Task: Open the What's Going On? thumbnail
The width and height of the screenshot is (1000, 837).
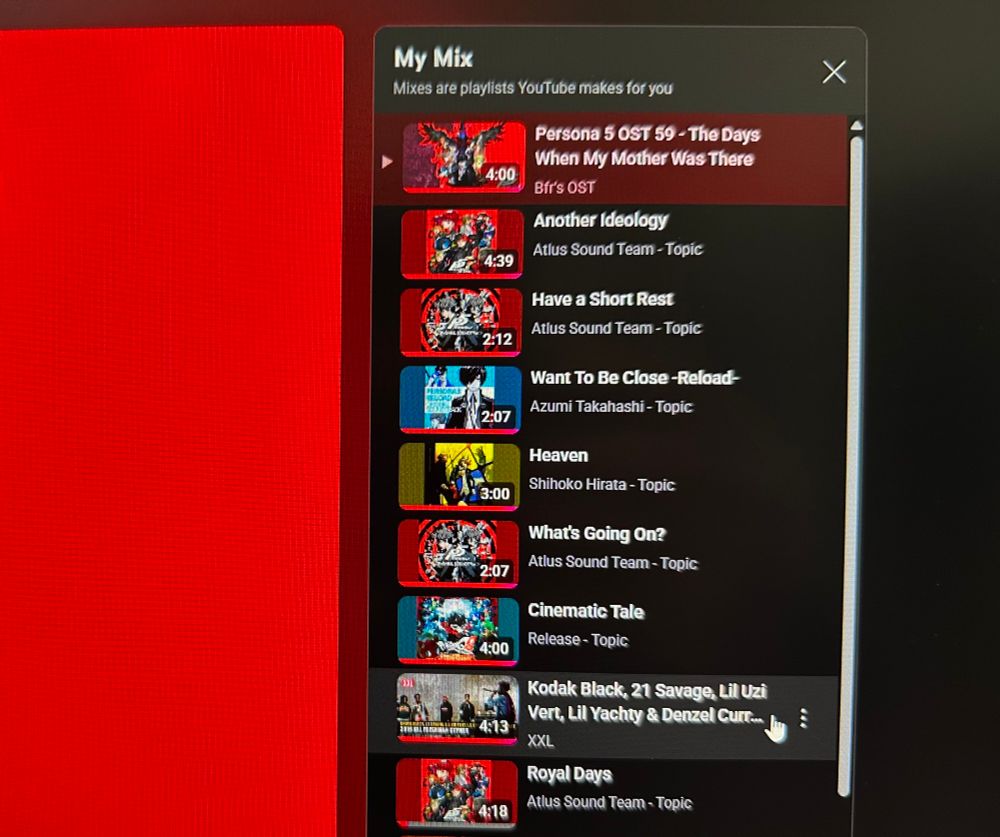Action: 458,553
